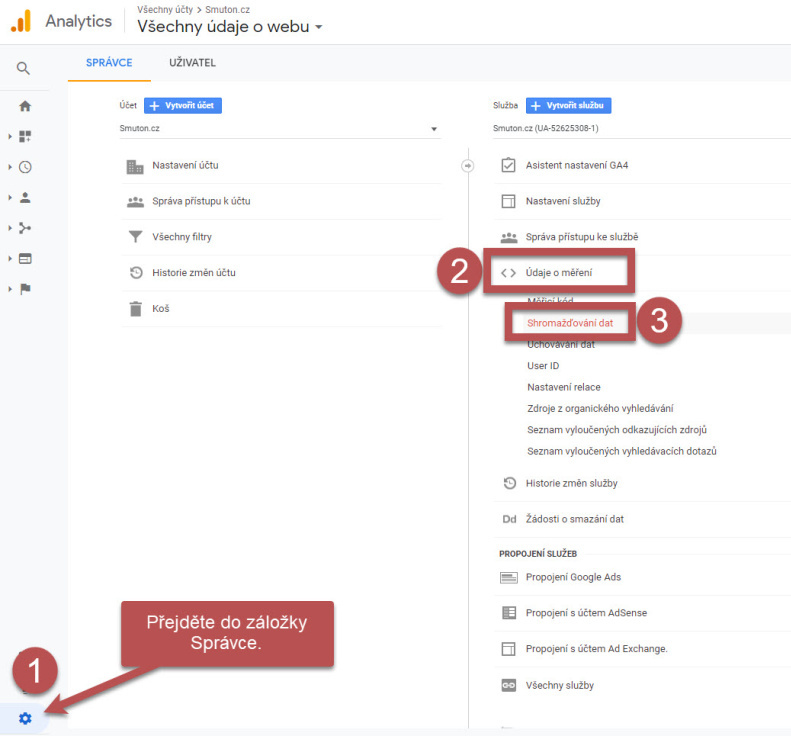Click the Admin gear icon
Viewport: 791px width, 736px height.
[x=25, y=718]
